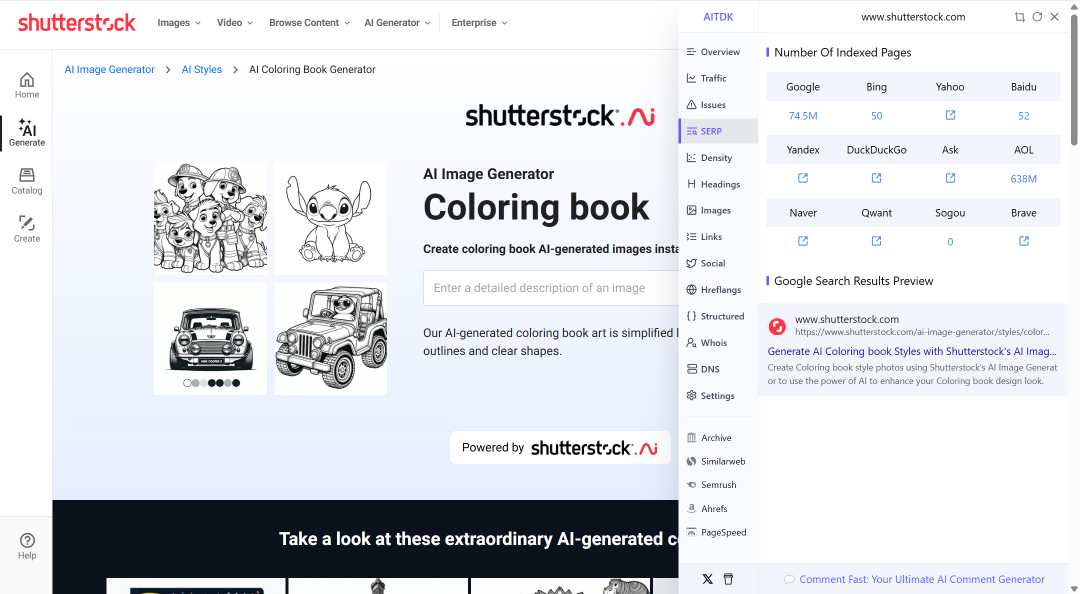Click the trash icon in AITDK footer
This screenshot has width=1080, height=594.
pos(728,579)
